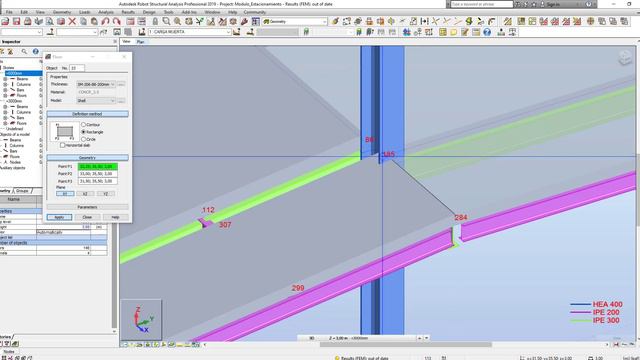
Task: Click the viewport horizontal scrollbar thumb
Action: point(405,344)
